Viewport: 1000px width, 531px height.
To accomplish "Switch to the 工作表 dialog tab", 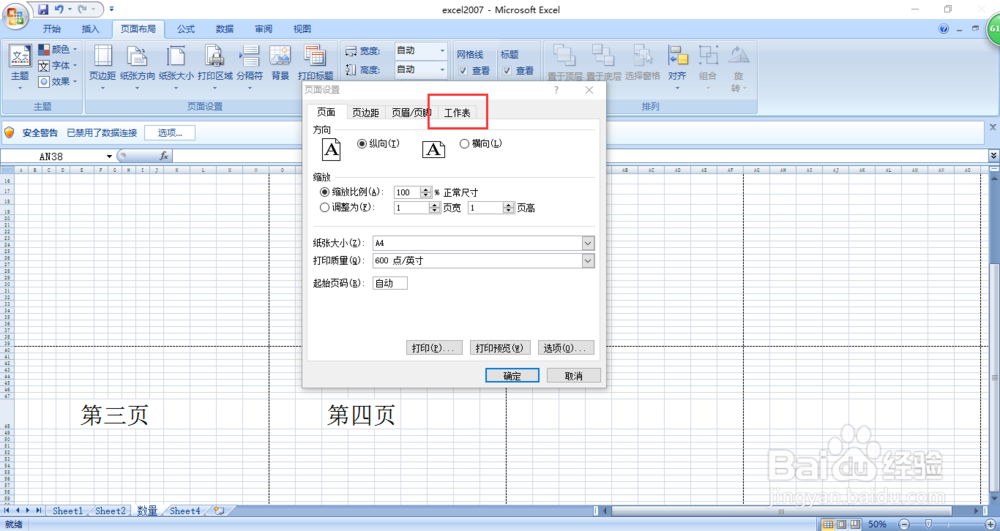I will point(457,113).
